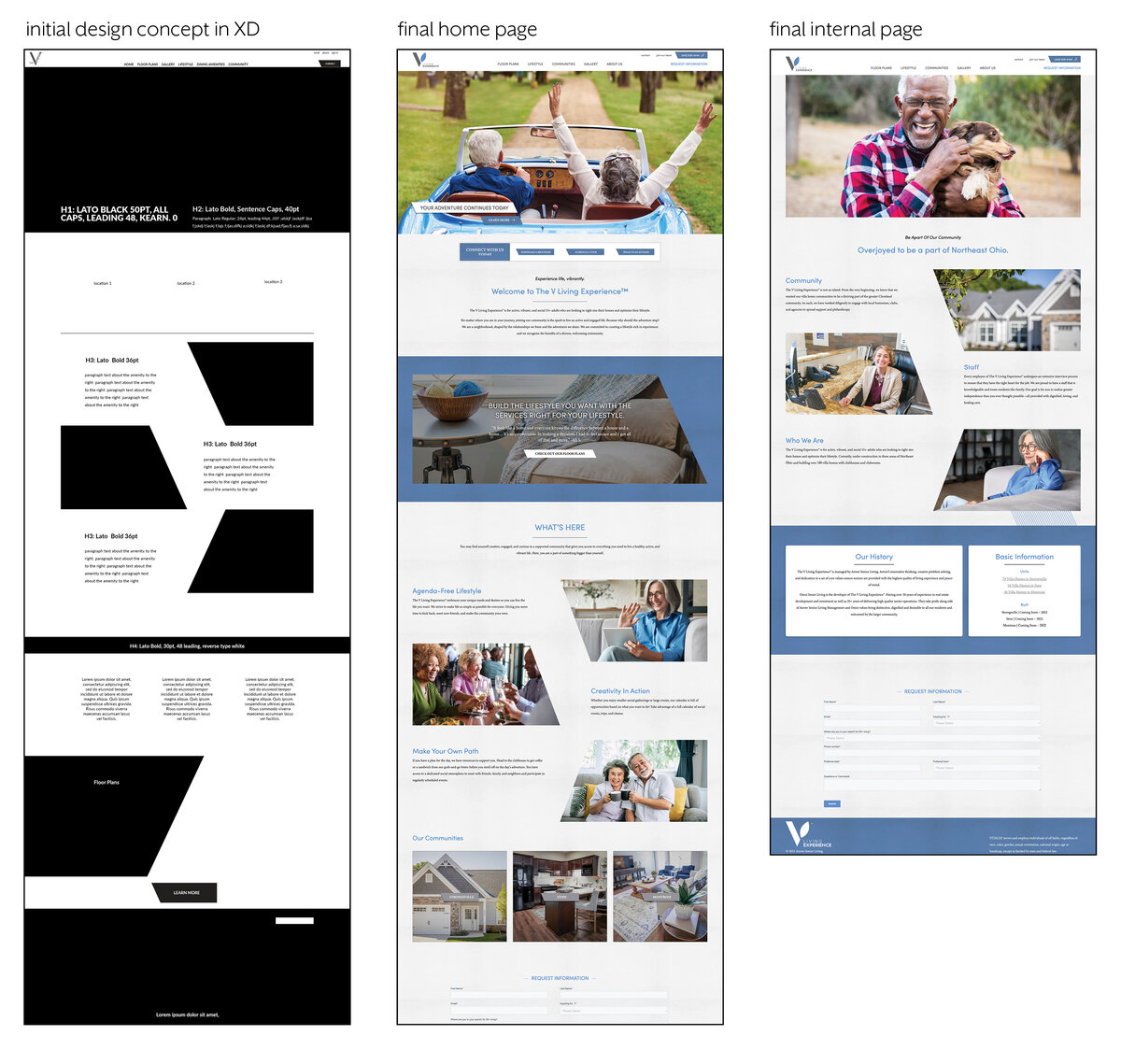This screenshot has height=1064, width=1121.
Task: Click the man holding dog hero image
Action: [x=932, y=147]
